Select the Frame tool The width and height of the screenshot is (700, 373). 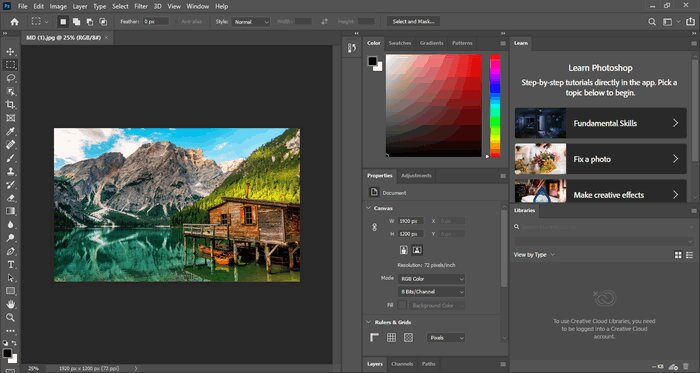pos(10,118)
